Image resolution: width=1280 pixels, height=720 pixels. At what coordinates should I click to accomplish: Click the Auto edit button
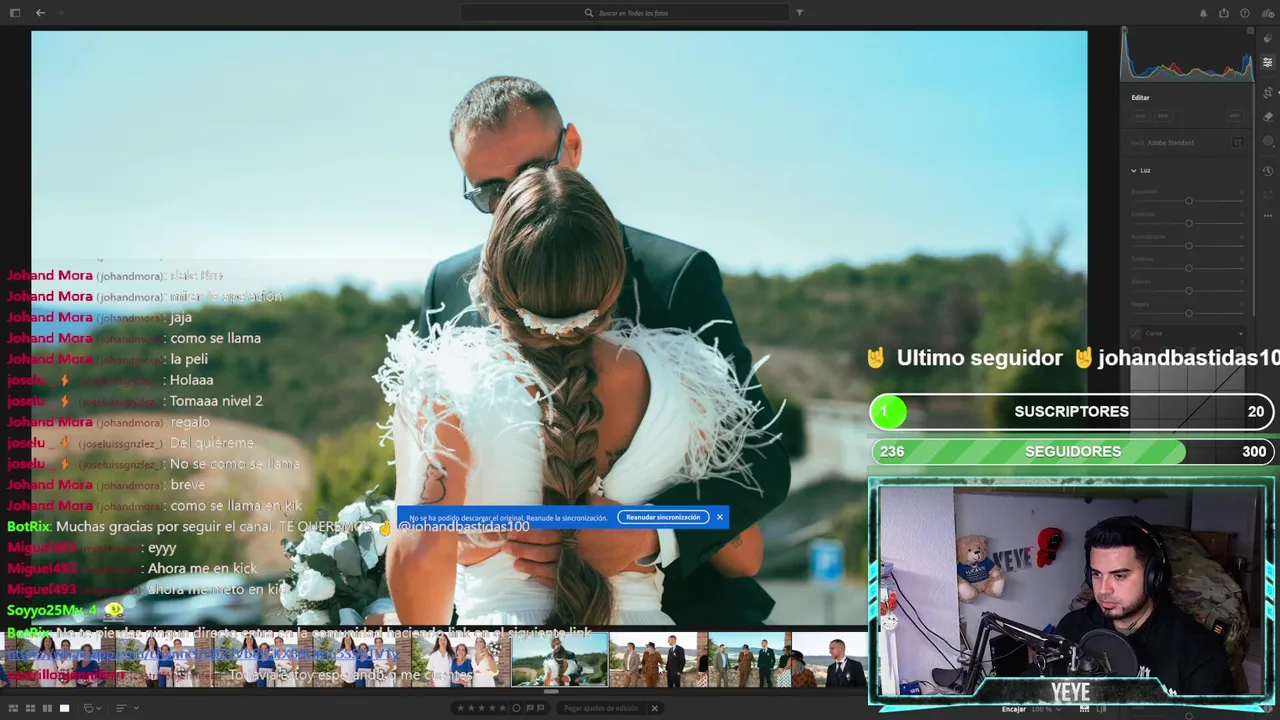click(x=1141, y=116)
